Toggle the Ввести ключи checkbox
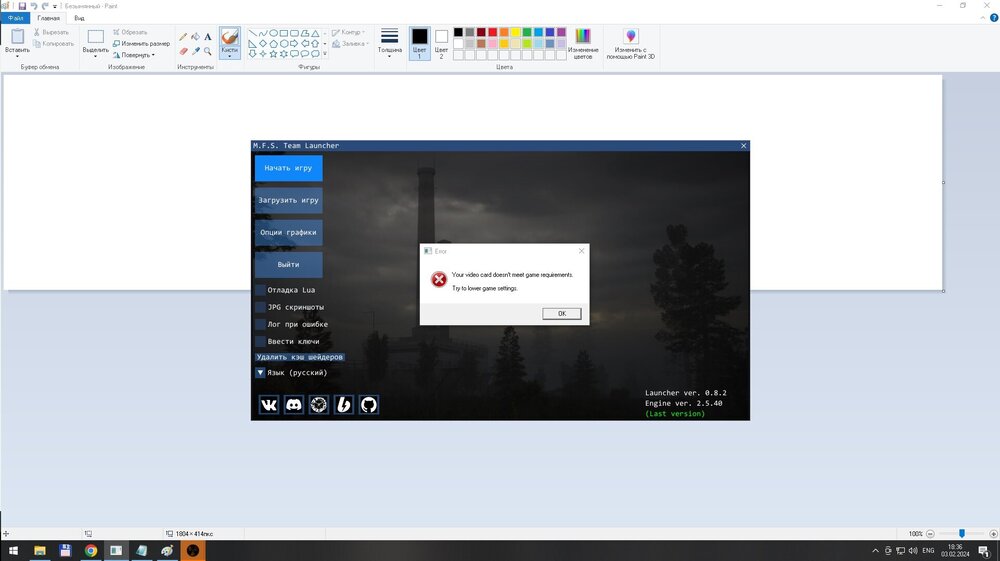 (x=260, y=342)
